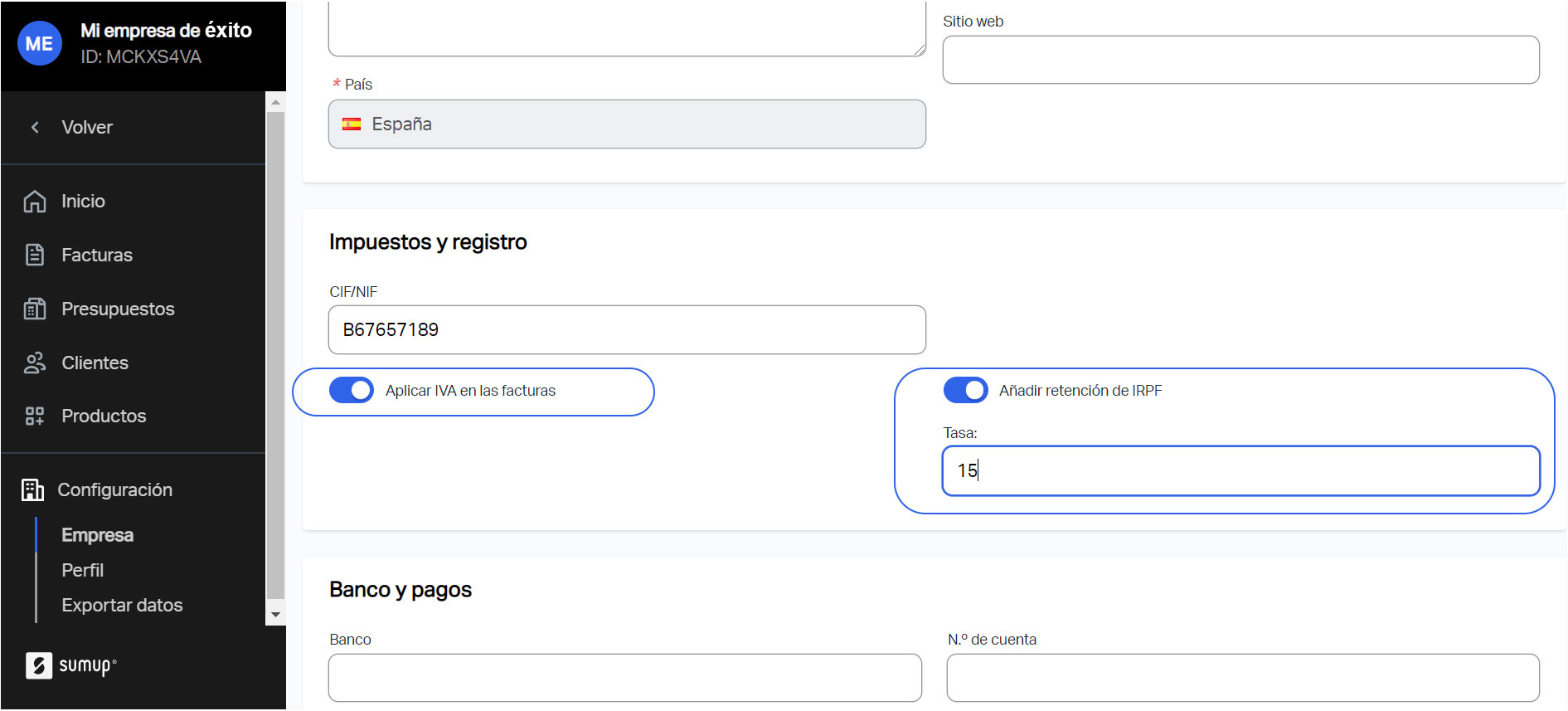This screenshot has width=1568, height=711.
Task: Click the N.º de cuenta field
Action: (x=1242, y=678)
